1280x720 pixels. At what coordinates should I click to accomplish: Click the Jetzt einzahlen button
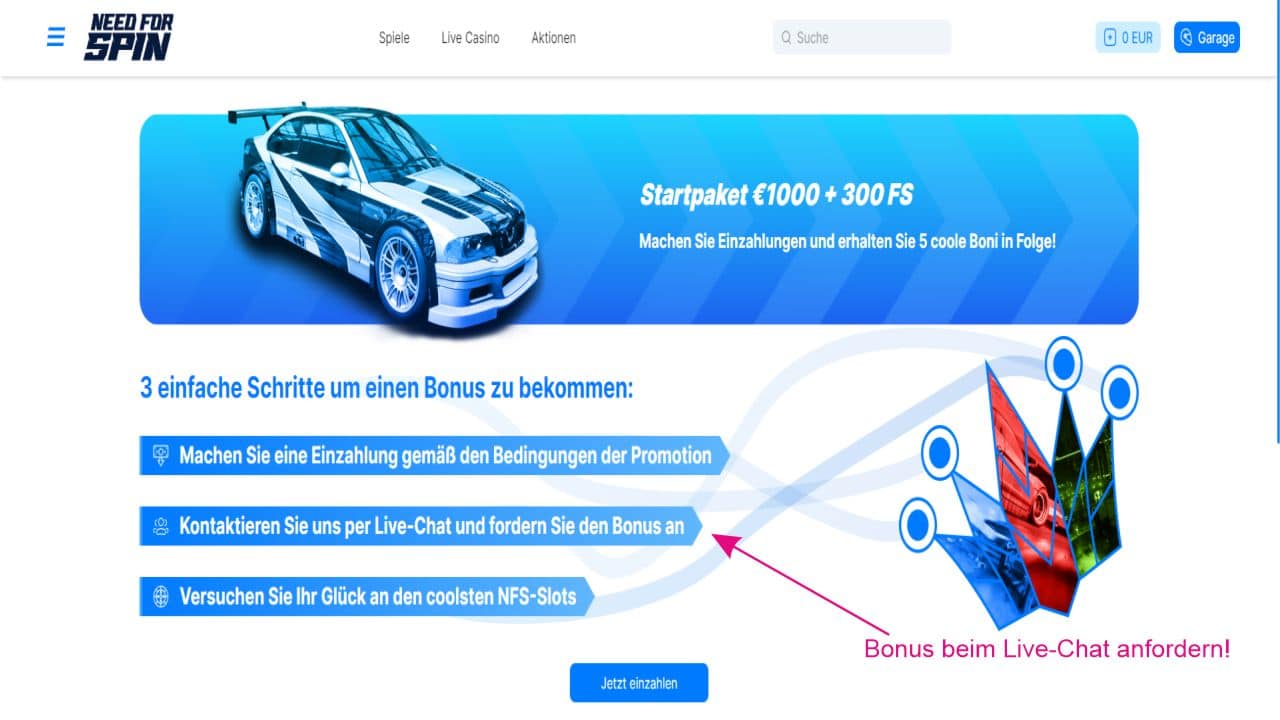pyautogui.click(x=639, y=683)
